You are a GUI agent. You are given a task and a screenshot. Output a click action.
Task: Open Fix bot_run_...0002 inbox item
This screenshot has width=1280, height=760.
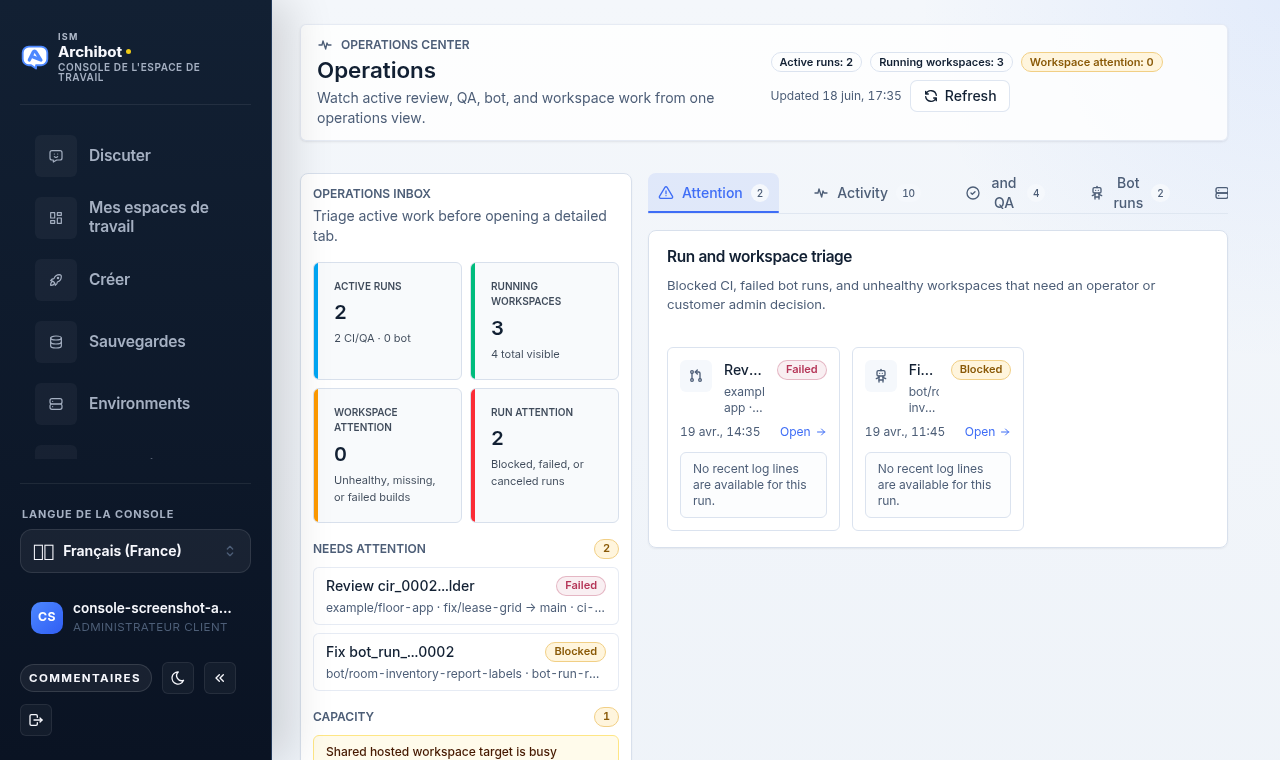[x=466, y=662]
